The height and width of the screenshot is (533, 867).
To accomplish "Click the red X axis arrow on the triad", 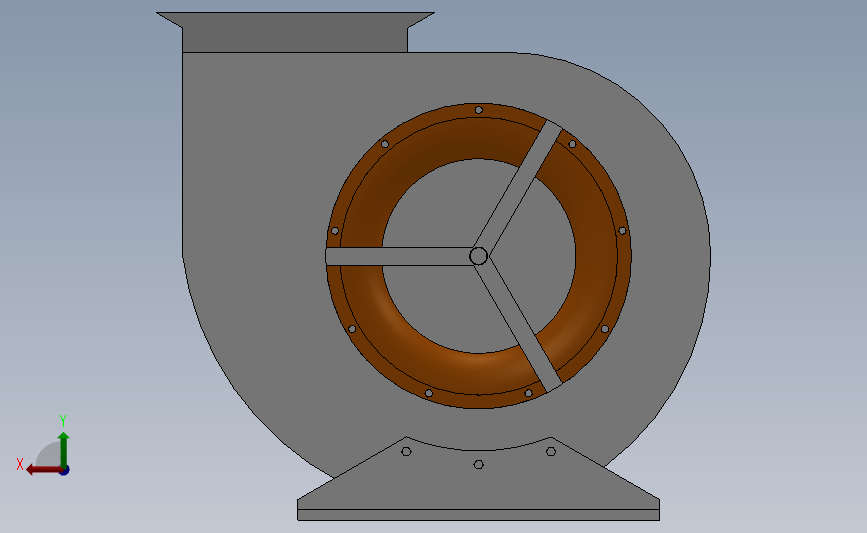I will (x=44, y=470).
